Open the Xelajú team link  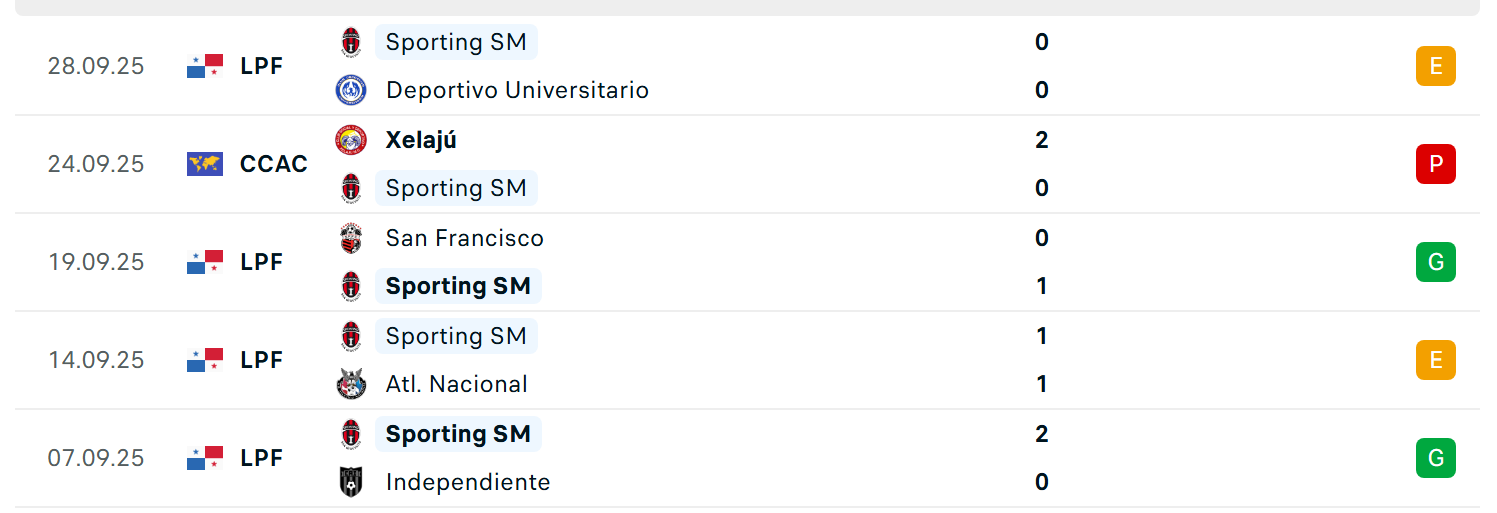[421, 140]
